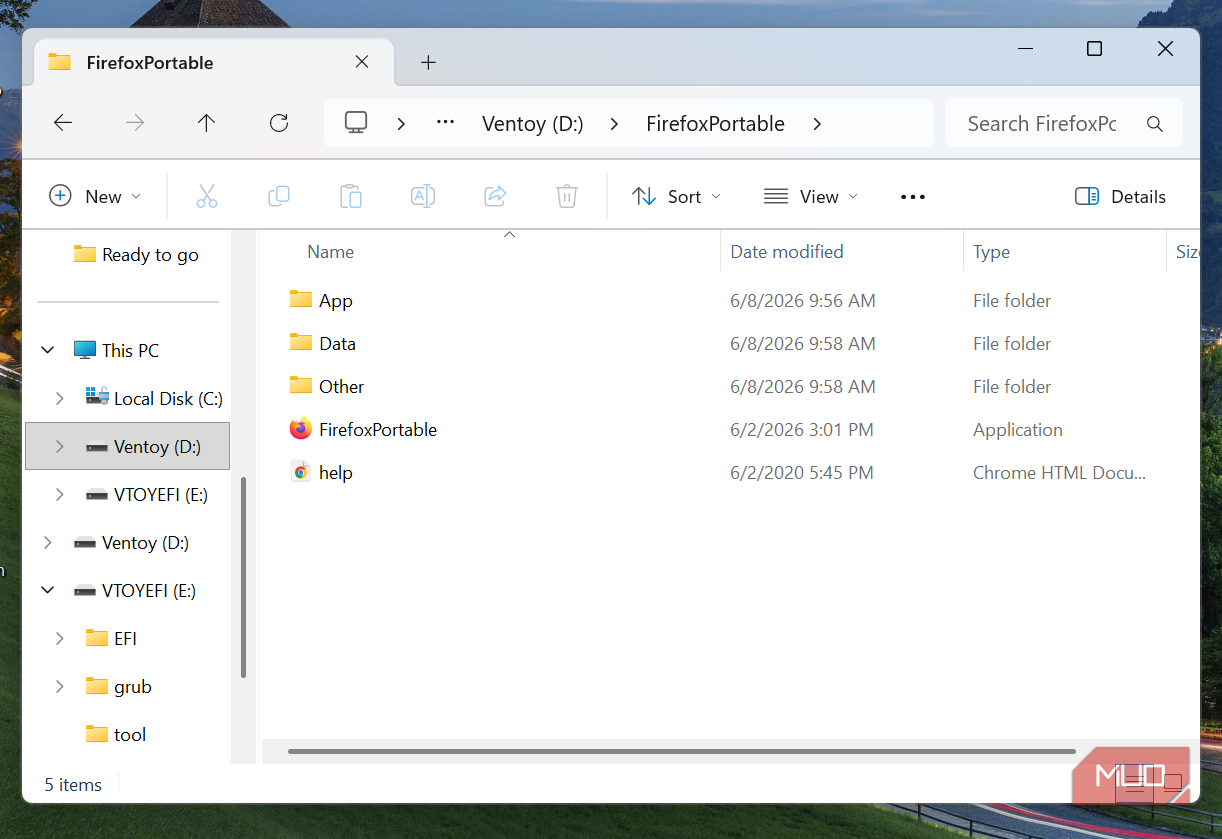This screenshot has width=1222, height=839.
Task: Open the New dropdown menu
Action: 96,197
